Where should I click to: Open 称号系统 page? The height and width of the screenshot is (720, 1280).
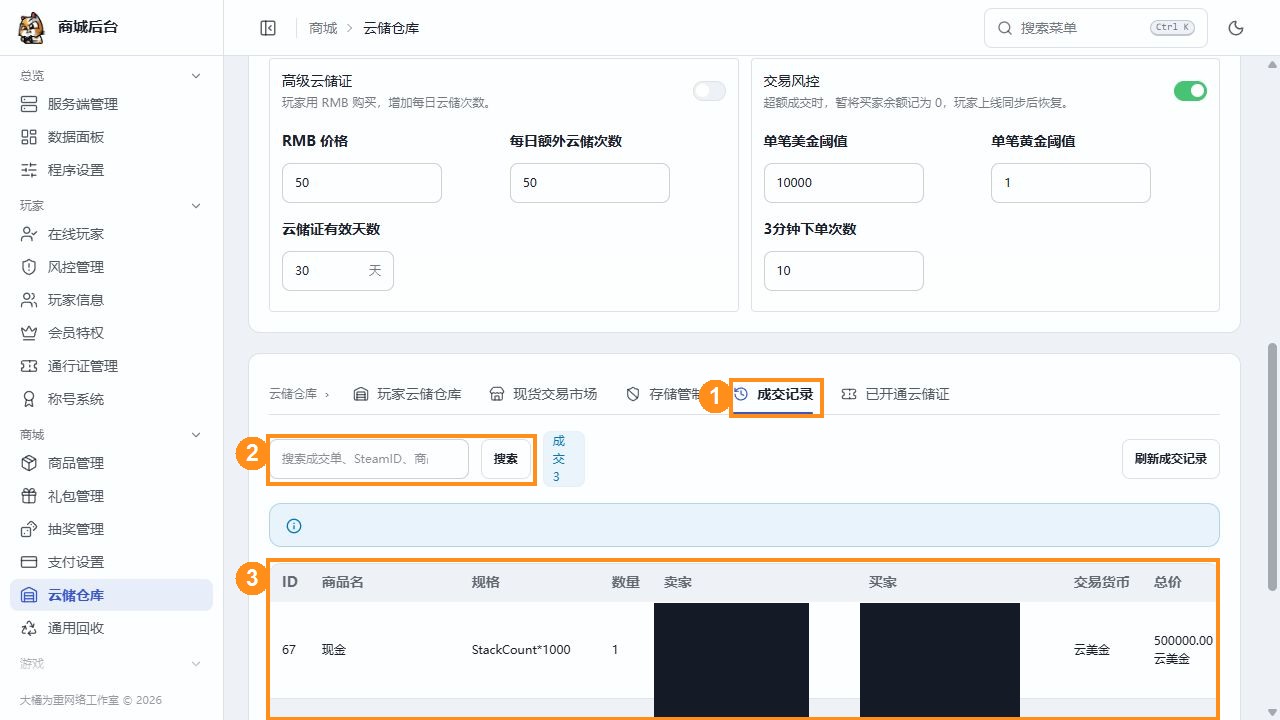pyautogui.click(x=111, y=399)
